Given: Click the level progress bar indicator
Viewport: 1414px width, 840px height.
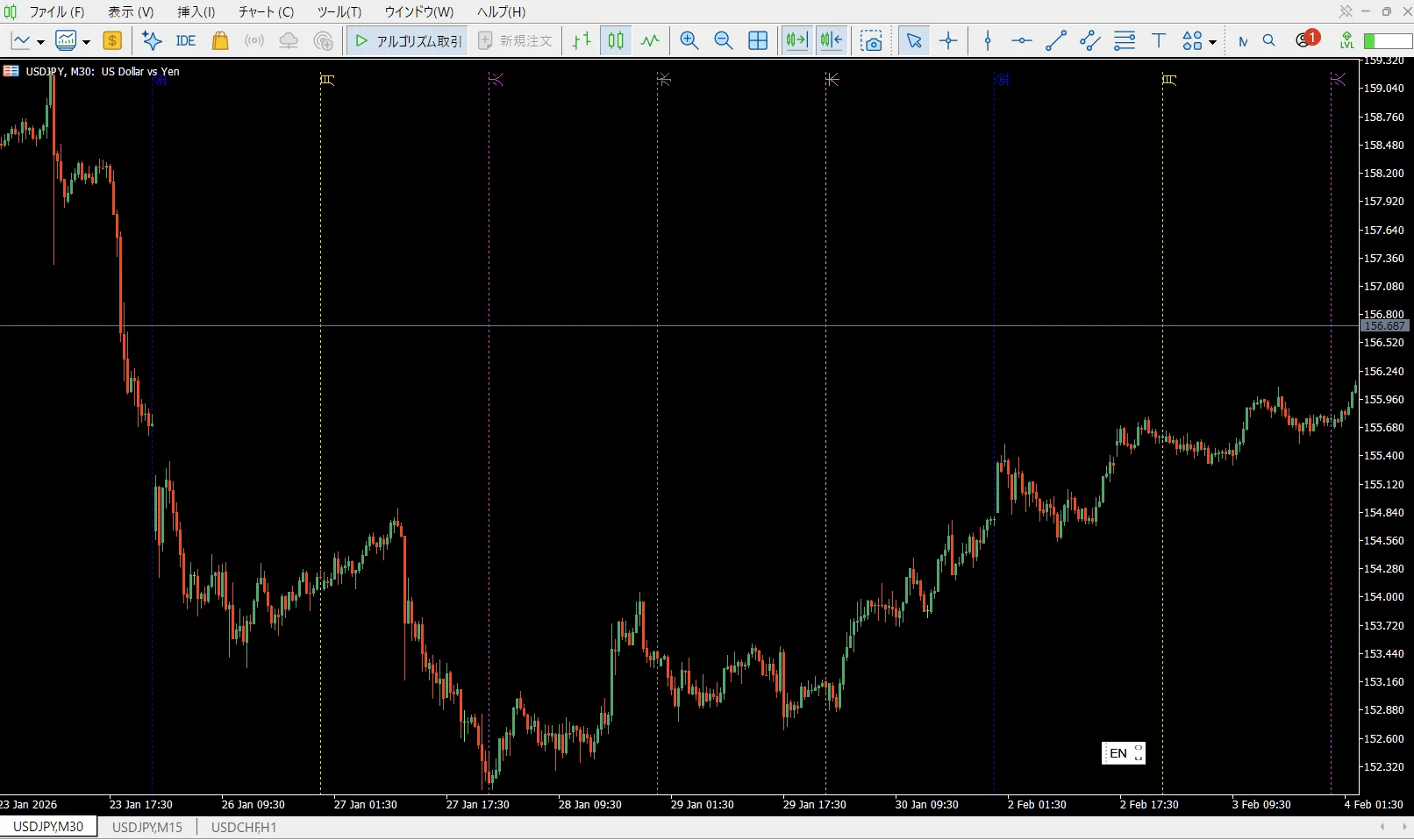Looking at the screenshot, I should [x=1388, y=41].
